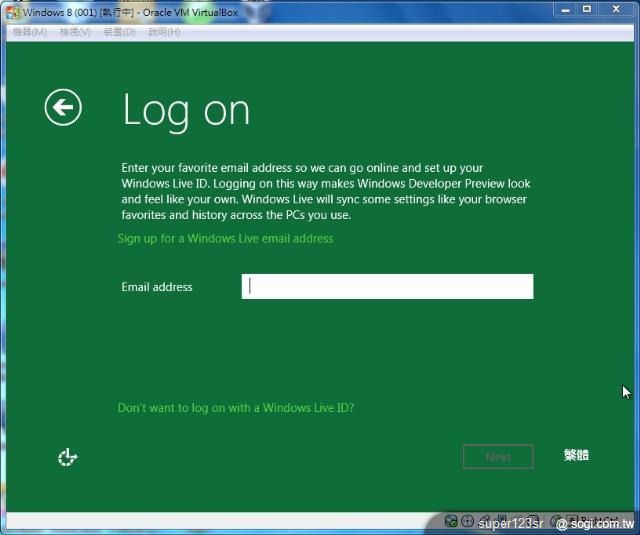
Task: Open the Ease of Access icon
Action: pos(67,457)
